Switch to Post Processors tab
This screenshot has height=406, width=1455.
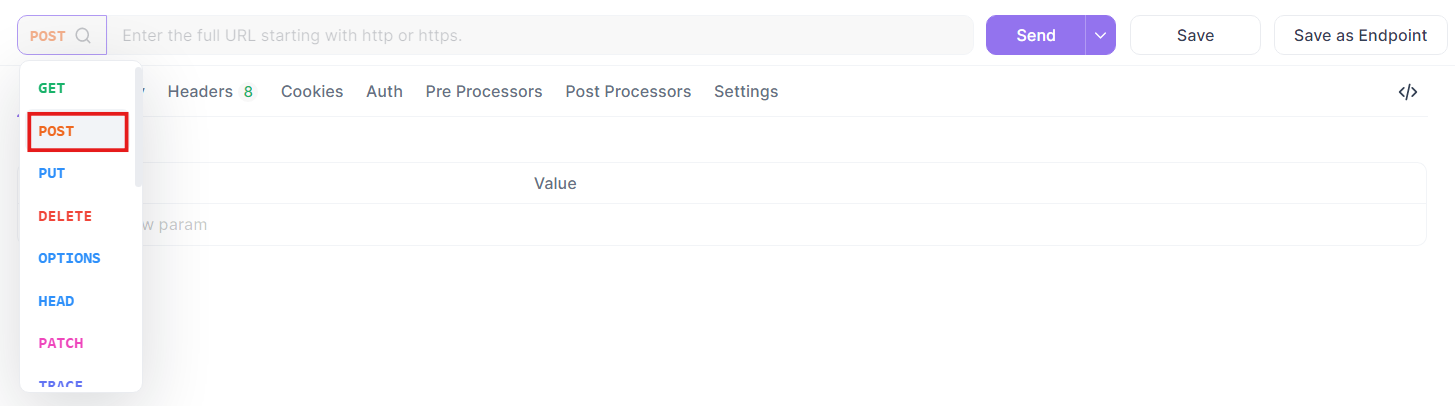(628, 92)
